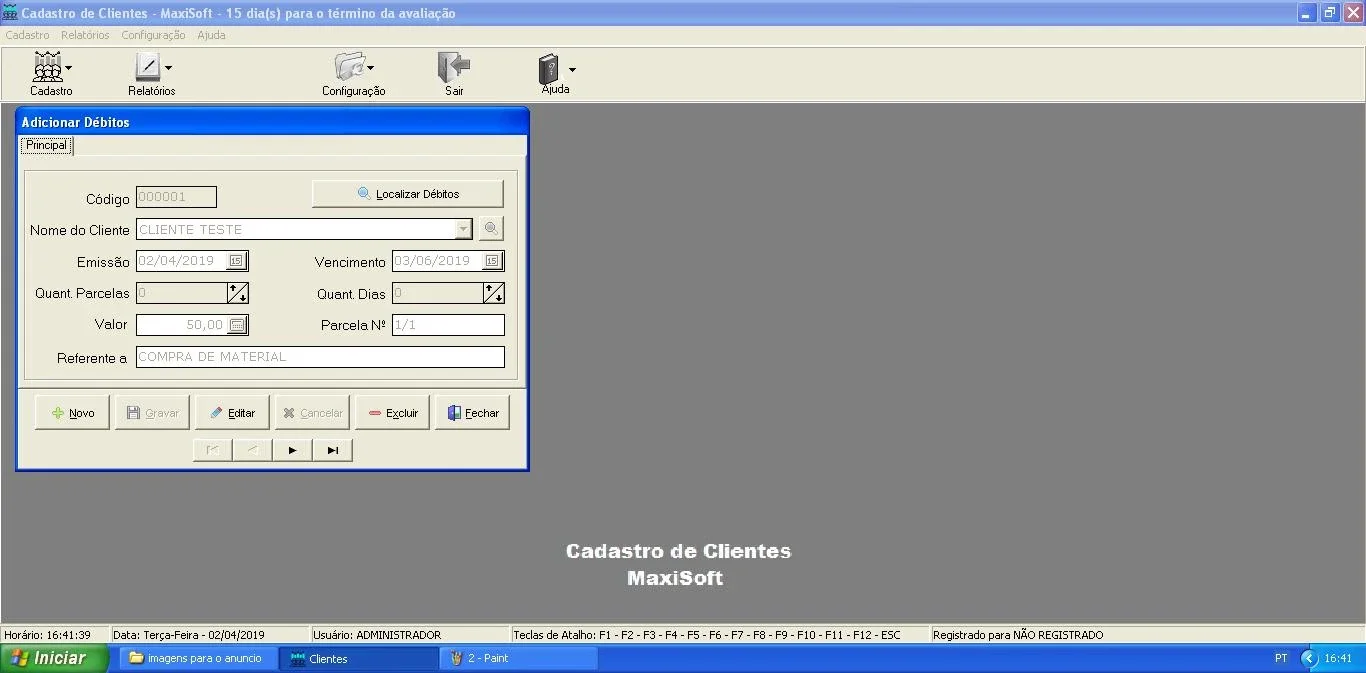Click the Registrado para NÃO REGISTRADO text
Image resolution: width=1366 pixels, height=673 pixels.
pos(1018,635)
